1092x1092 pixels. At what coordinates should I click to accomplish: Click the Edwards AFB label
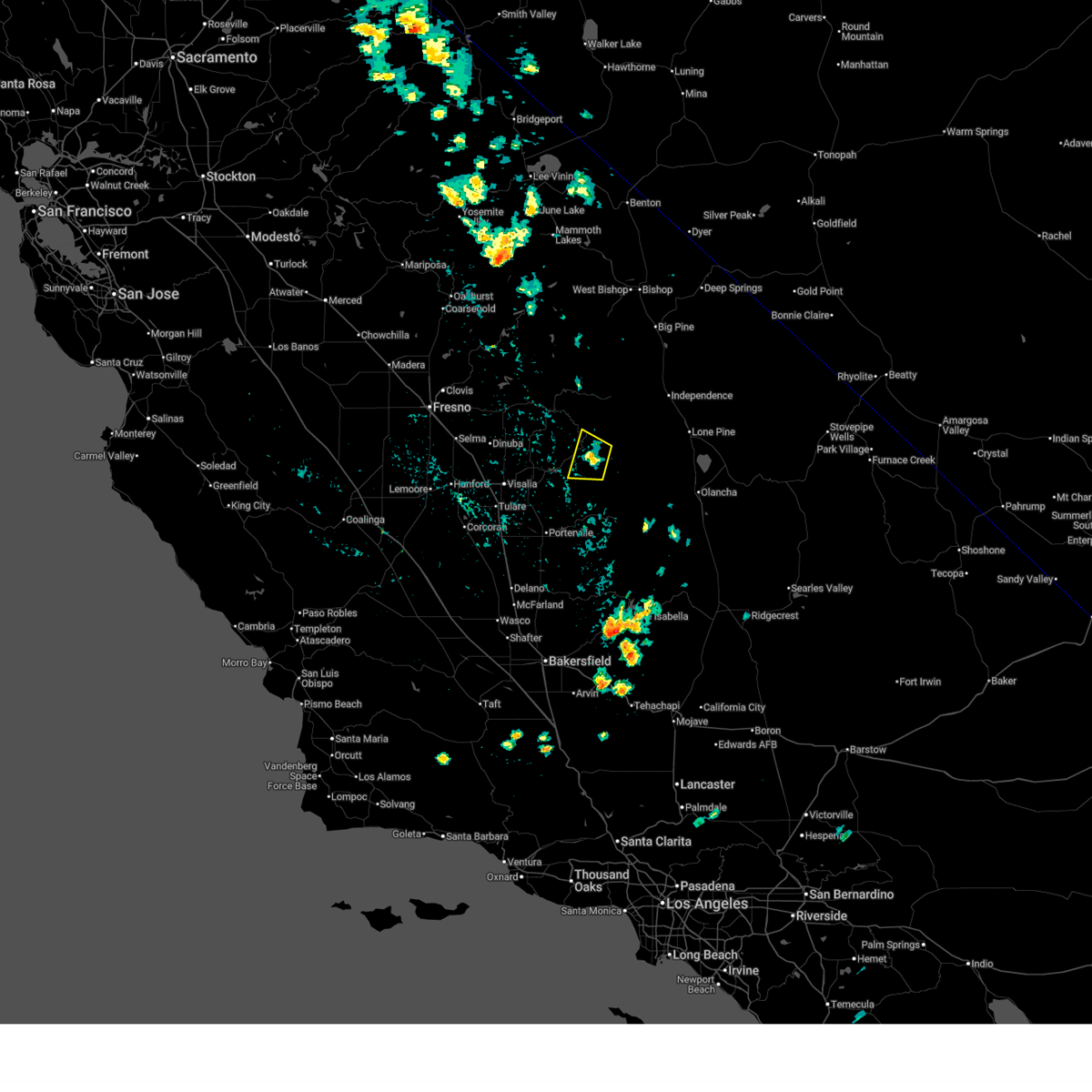pos(748,744)
